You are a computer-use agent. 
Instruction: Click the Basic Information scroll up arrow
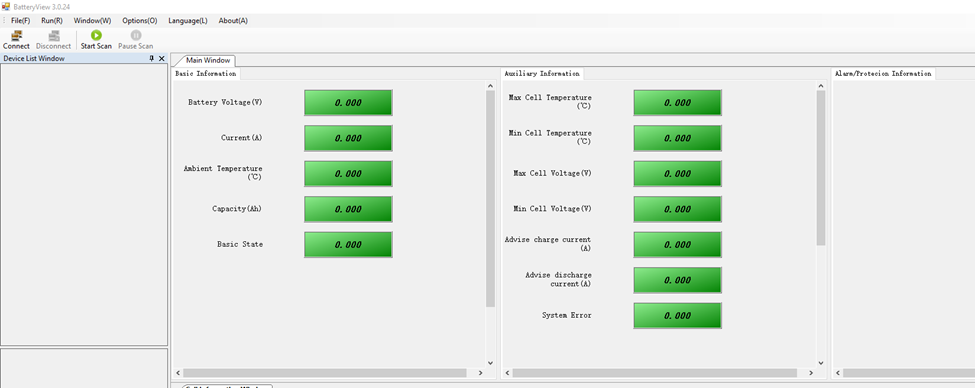click(x=490, y=86)
